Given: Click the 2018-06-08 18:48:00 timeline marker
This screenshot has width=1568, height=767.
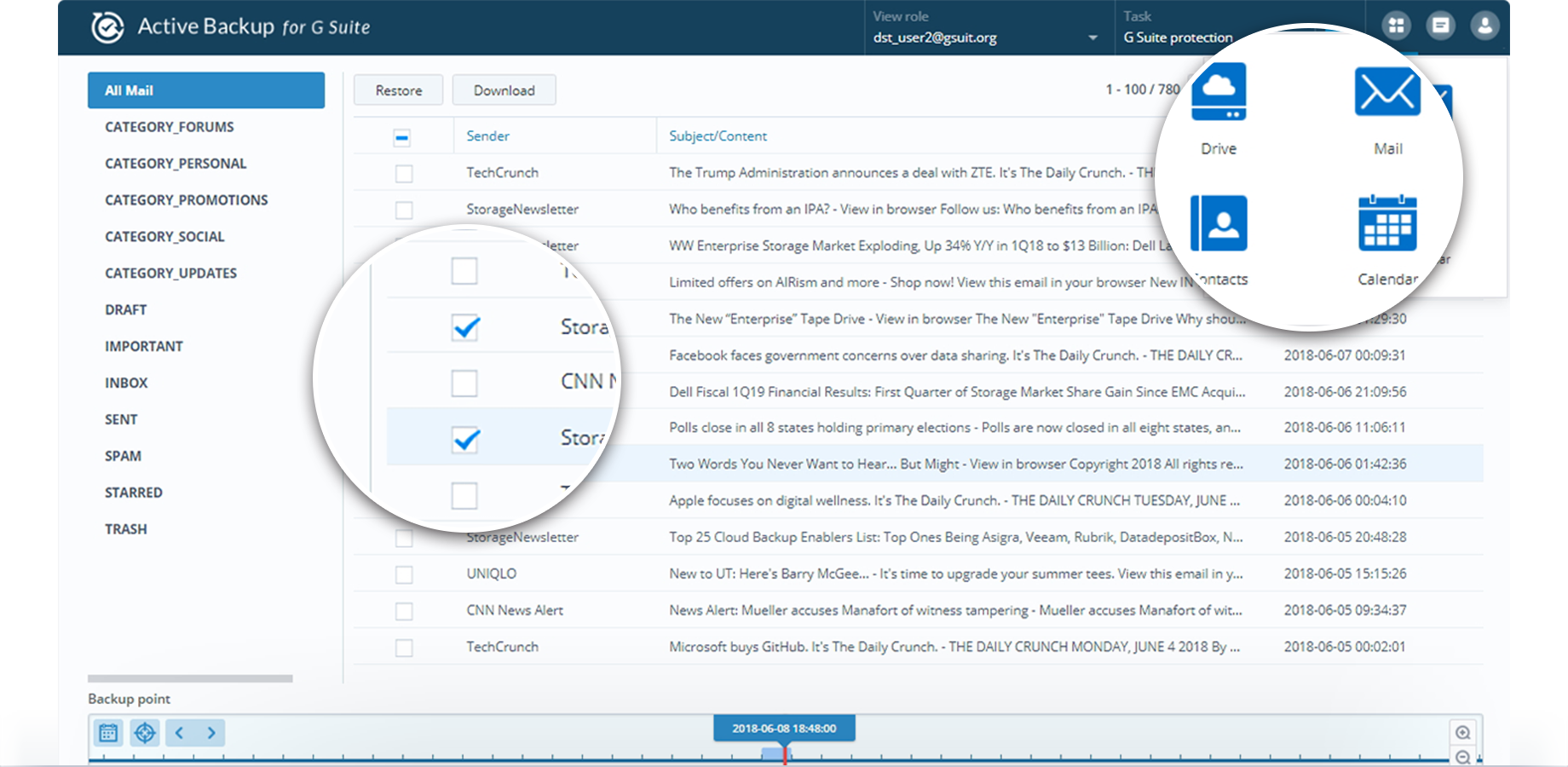Looking at the screenshot, I should point(784,729).
